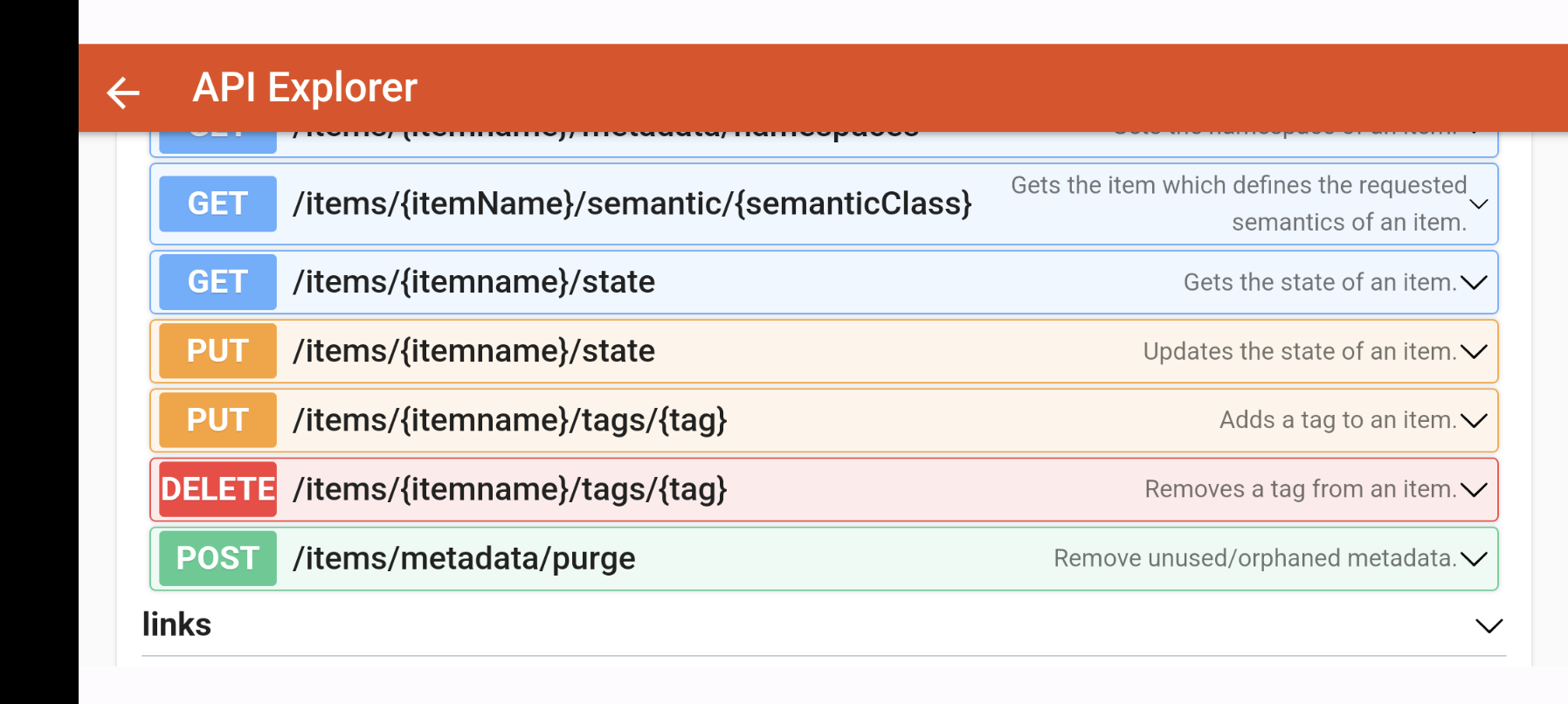Expand chevron beside Updates the state
Viewport: 1568px width, 704px height.
pyautogui.click(x=1474, y=351)
